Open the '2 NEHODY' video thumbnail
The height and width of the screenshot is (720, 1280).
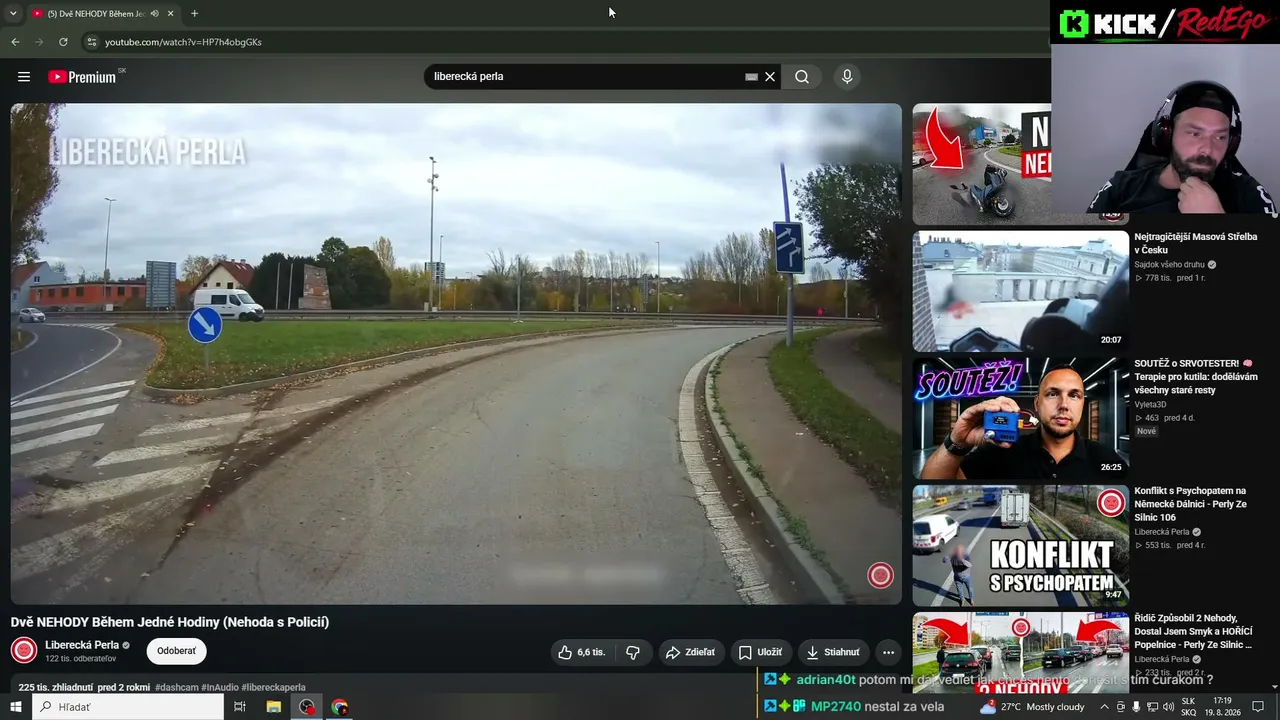click(1020, 654)
